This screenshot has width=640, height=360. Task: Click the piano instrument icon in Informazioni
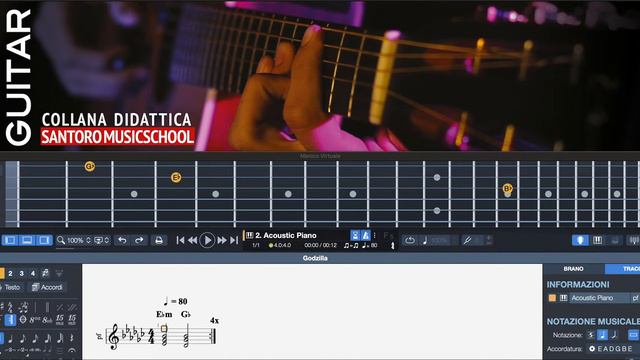coord(563,298)
